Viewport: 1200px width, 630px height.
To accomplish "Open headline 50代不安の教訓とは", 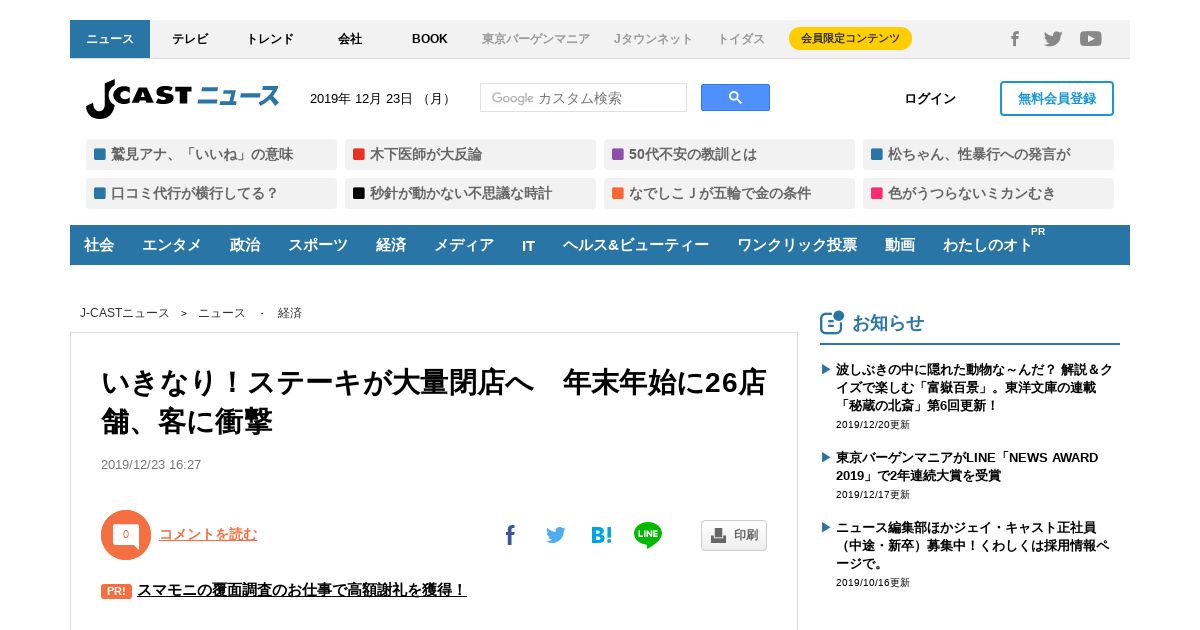I will 729,155.
